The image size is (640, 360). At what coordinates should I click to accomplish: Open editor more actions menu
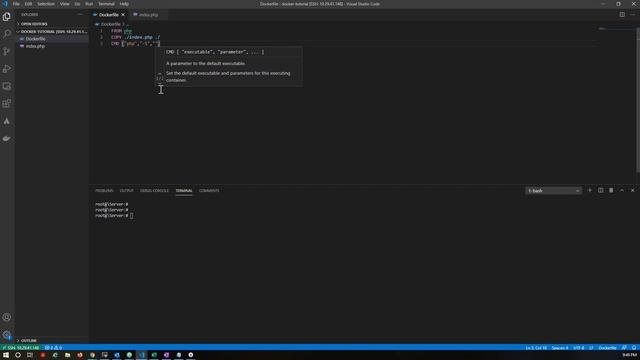[633, 14]
